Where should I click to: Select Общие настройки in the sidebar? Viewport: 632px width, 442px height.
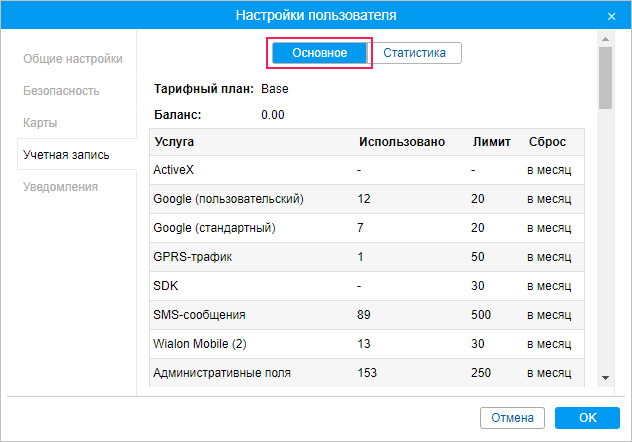[x=73, y=59]
